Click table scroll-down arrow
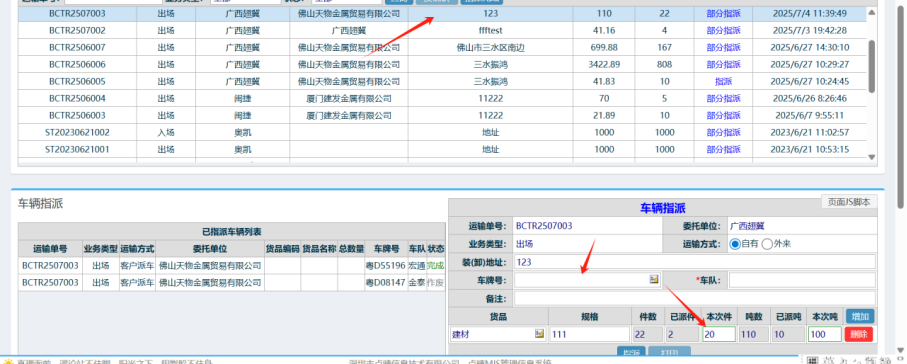 point(872,157)
